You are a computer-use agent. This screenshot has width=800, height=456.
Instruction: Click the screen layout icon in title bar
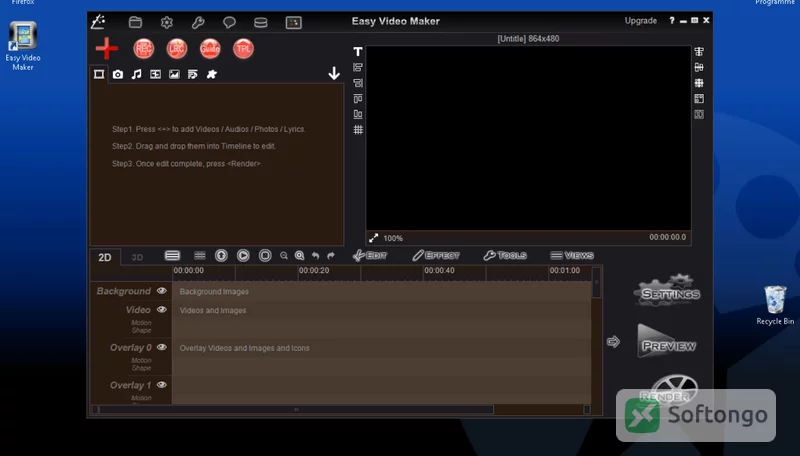coord(293,22)
